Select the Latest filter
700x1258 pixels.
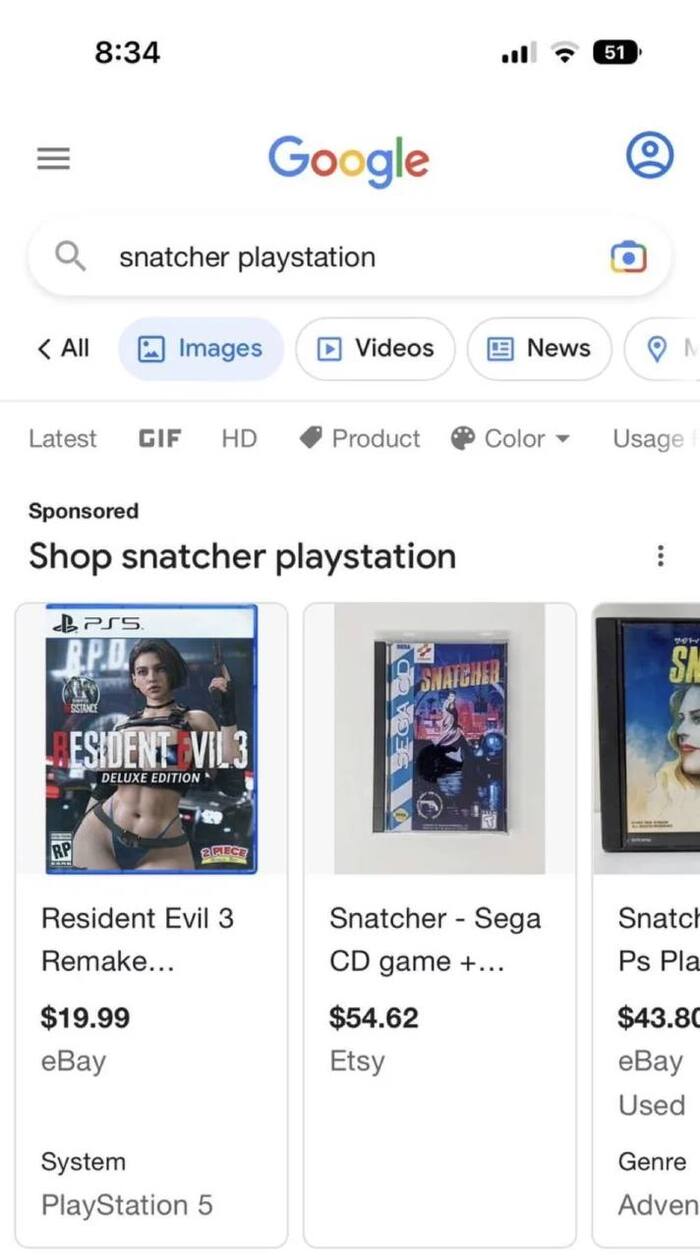62,438
